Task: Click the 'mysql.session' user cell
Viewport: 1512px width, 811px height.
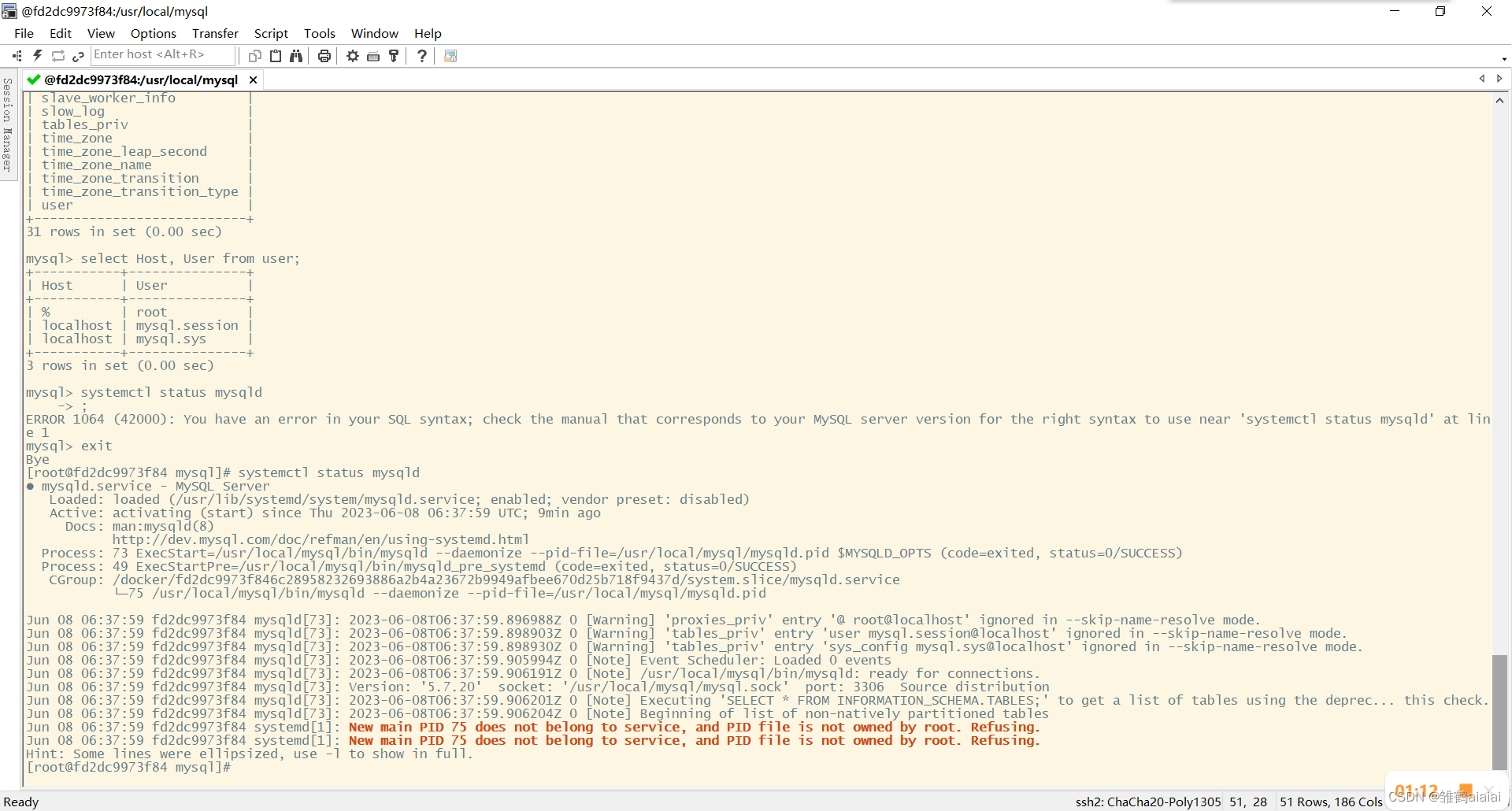Action: click(187, 325)
